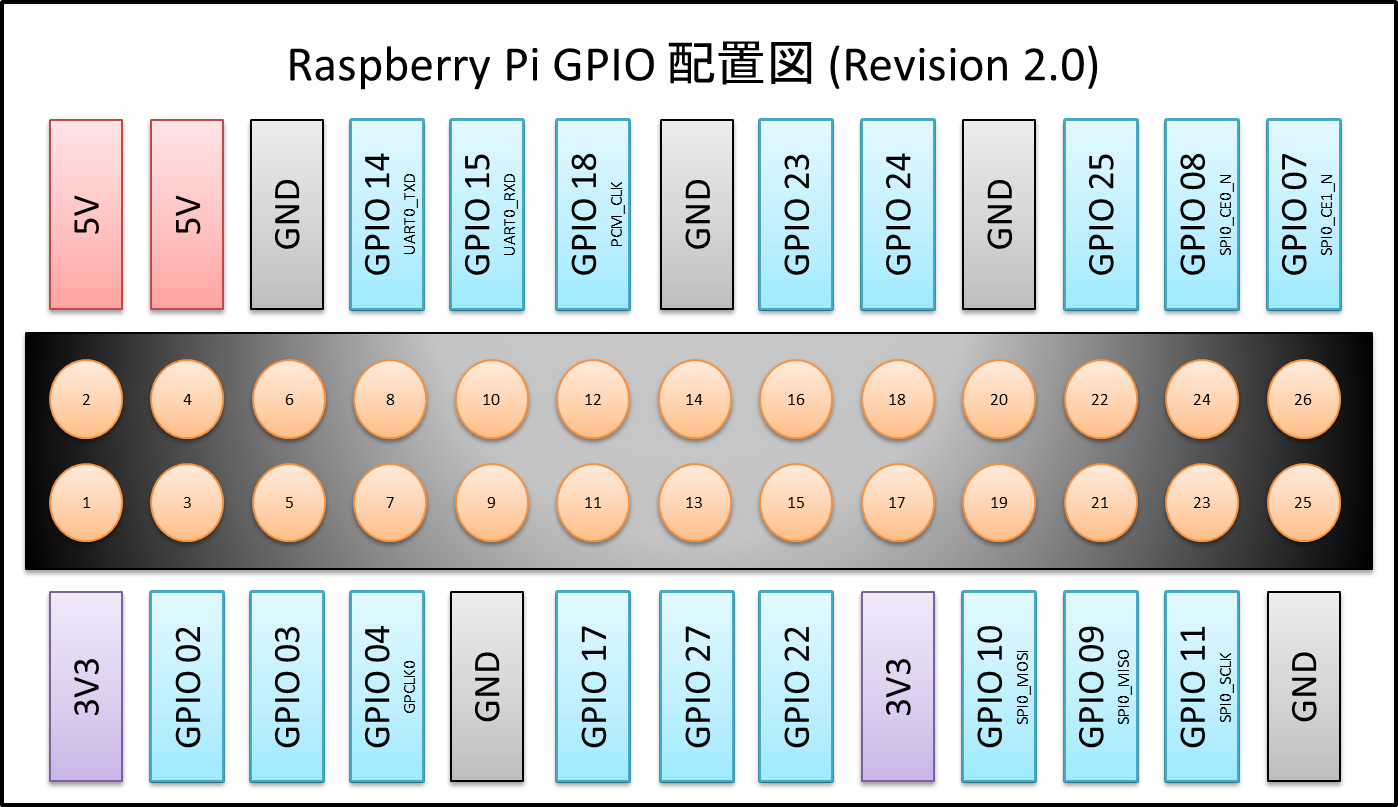Click pin circle number 21

[1100, 503]
